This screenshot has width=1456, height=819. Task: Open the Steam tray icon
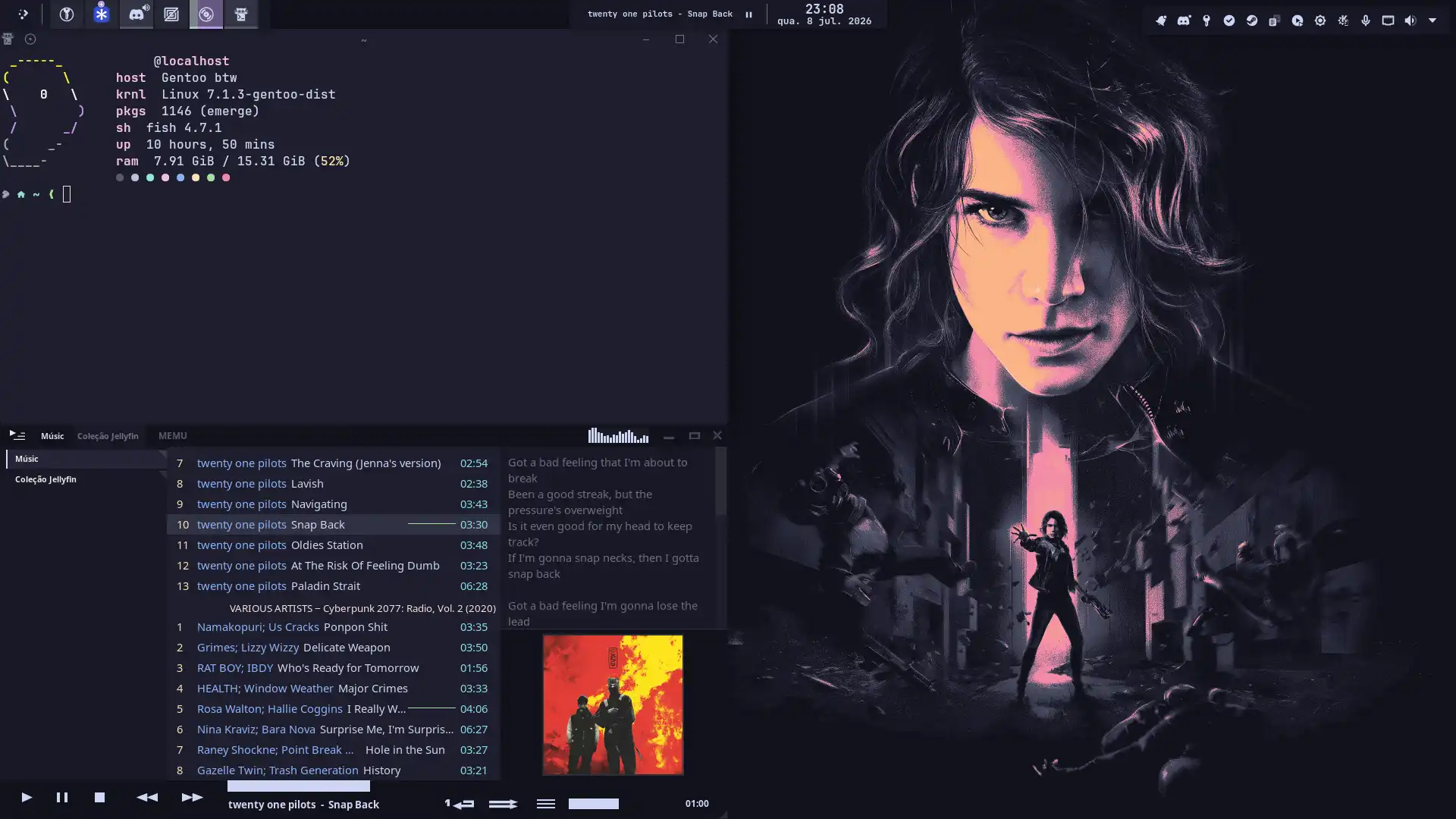coord(1252,20)
